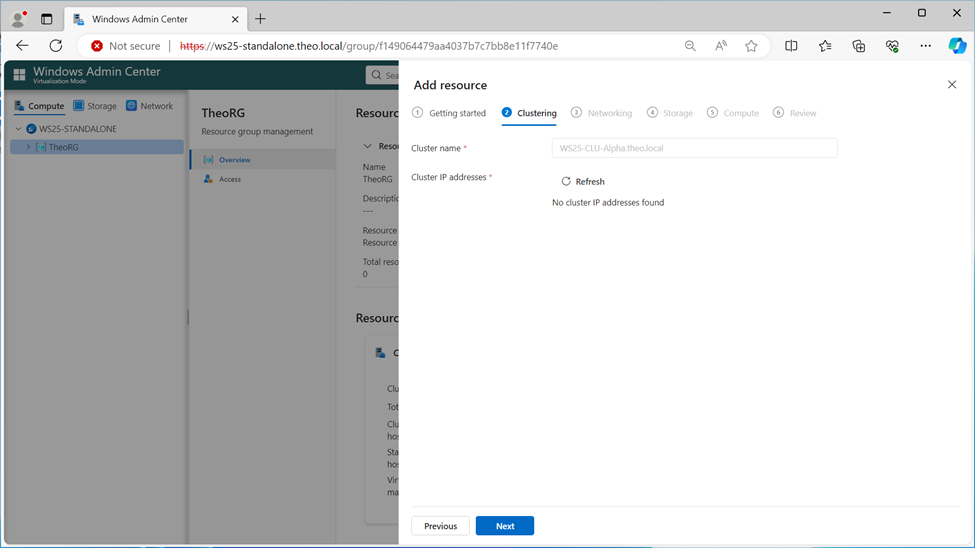
Task: Open the Copilot icon
Action: [x=957, y=45]
